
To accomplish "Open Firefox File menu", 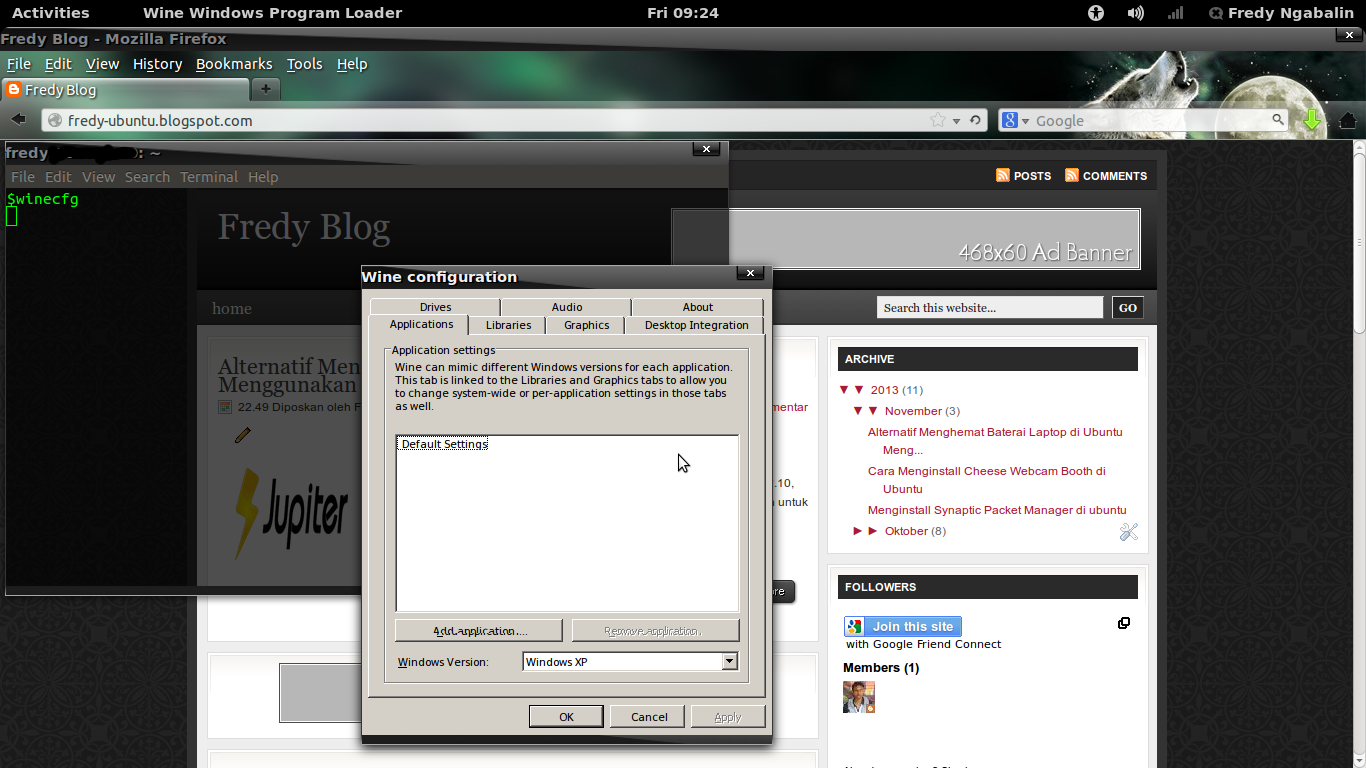I will pyautogui.click(x=19, y=64).
